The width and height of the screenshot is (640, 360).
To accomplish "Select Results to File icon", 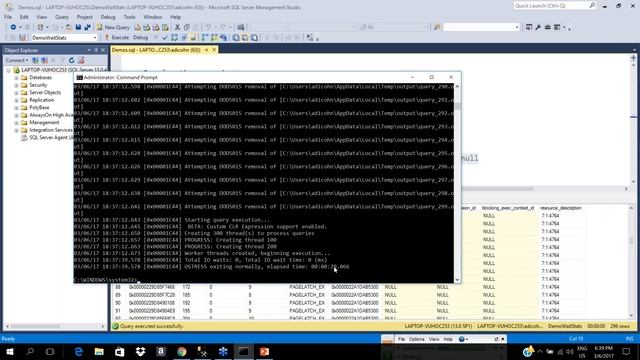I will 254,38.
